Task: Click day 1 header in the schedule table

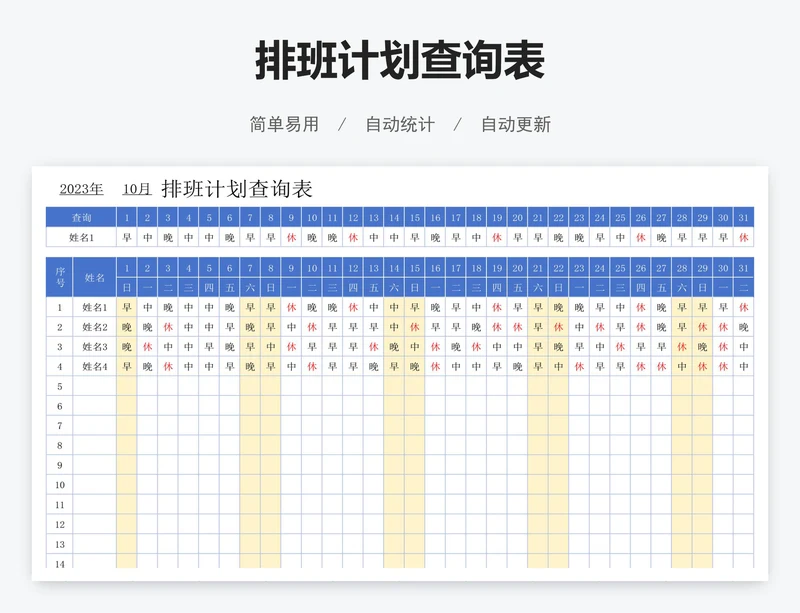Action: tap(127, 268)
